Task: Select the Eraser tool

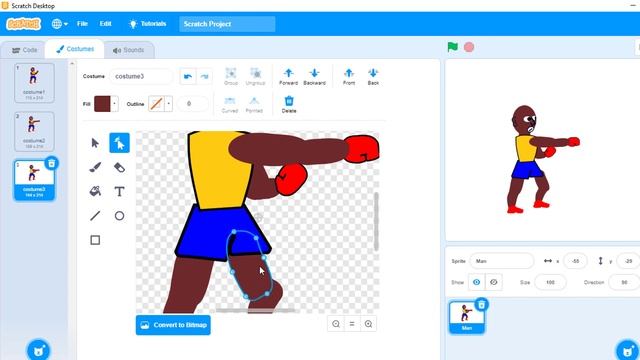Action: (x=119, y=167)
